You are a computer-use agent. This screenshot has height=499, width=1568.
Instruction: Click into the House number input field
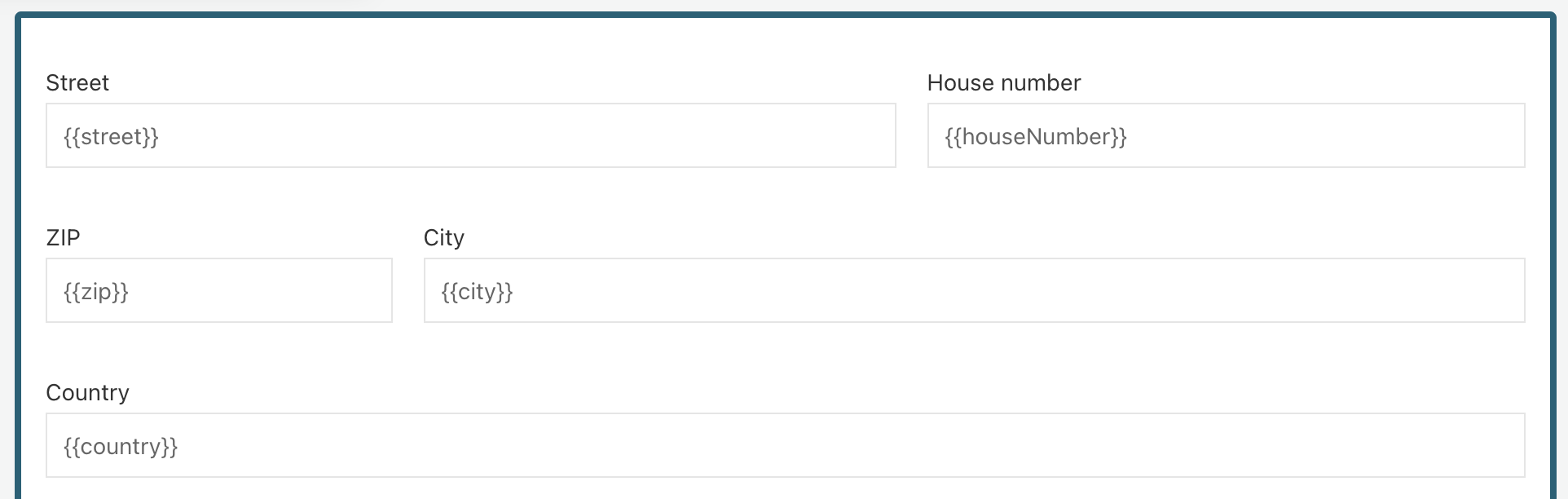pos(1225,135)
